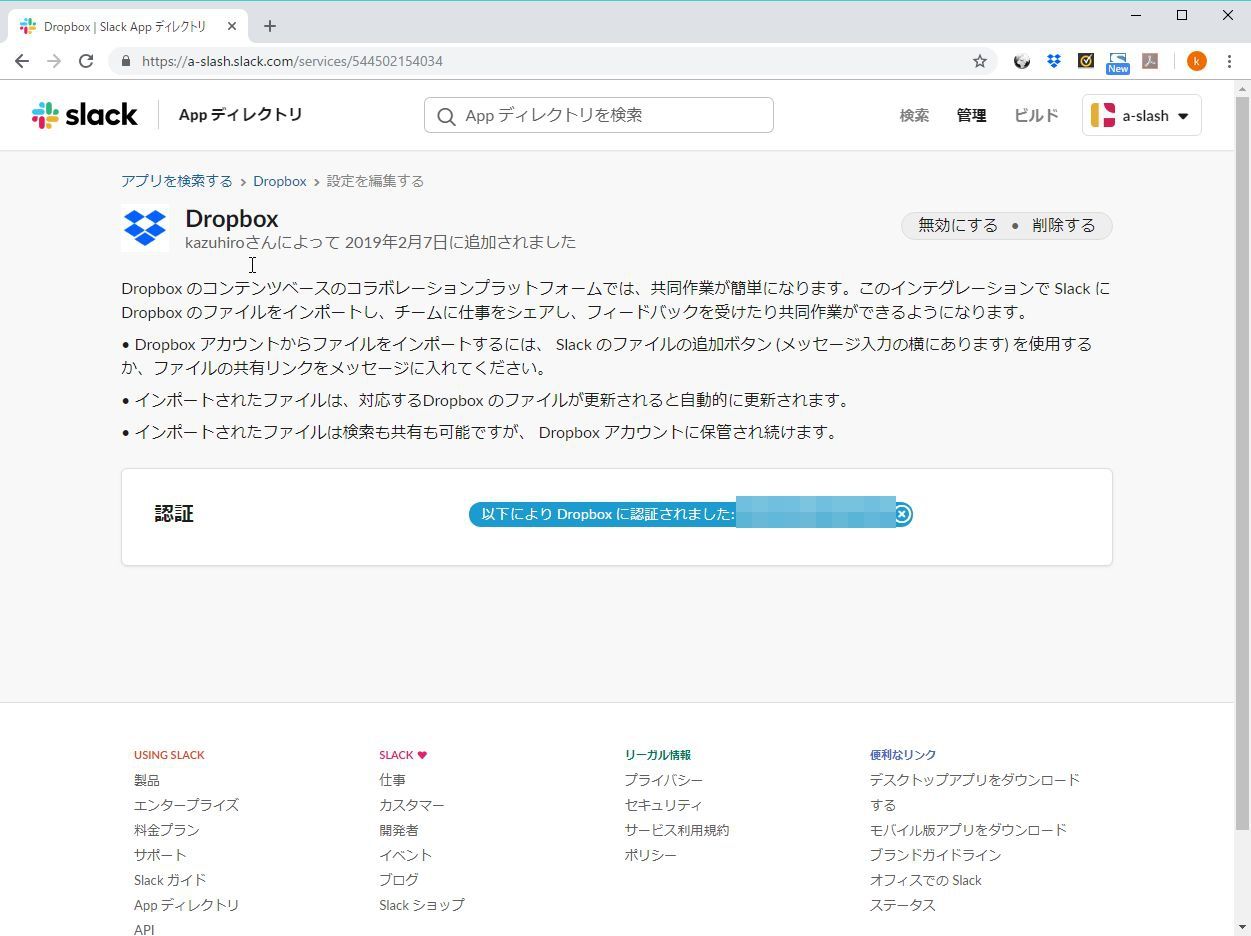The image size is (1251, 936).
Task: Click the Slack logo in the header
Action: [x=84, y=115]
